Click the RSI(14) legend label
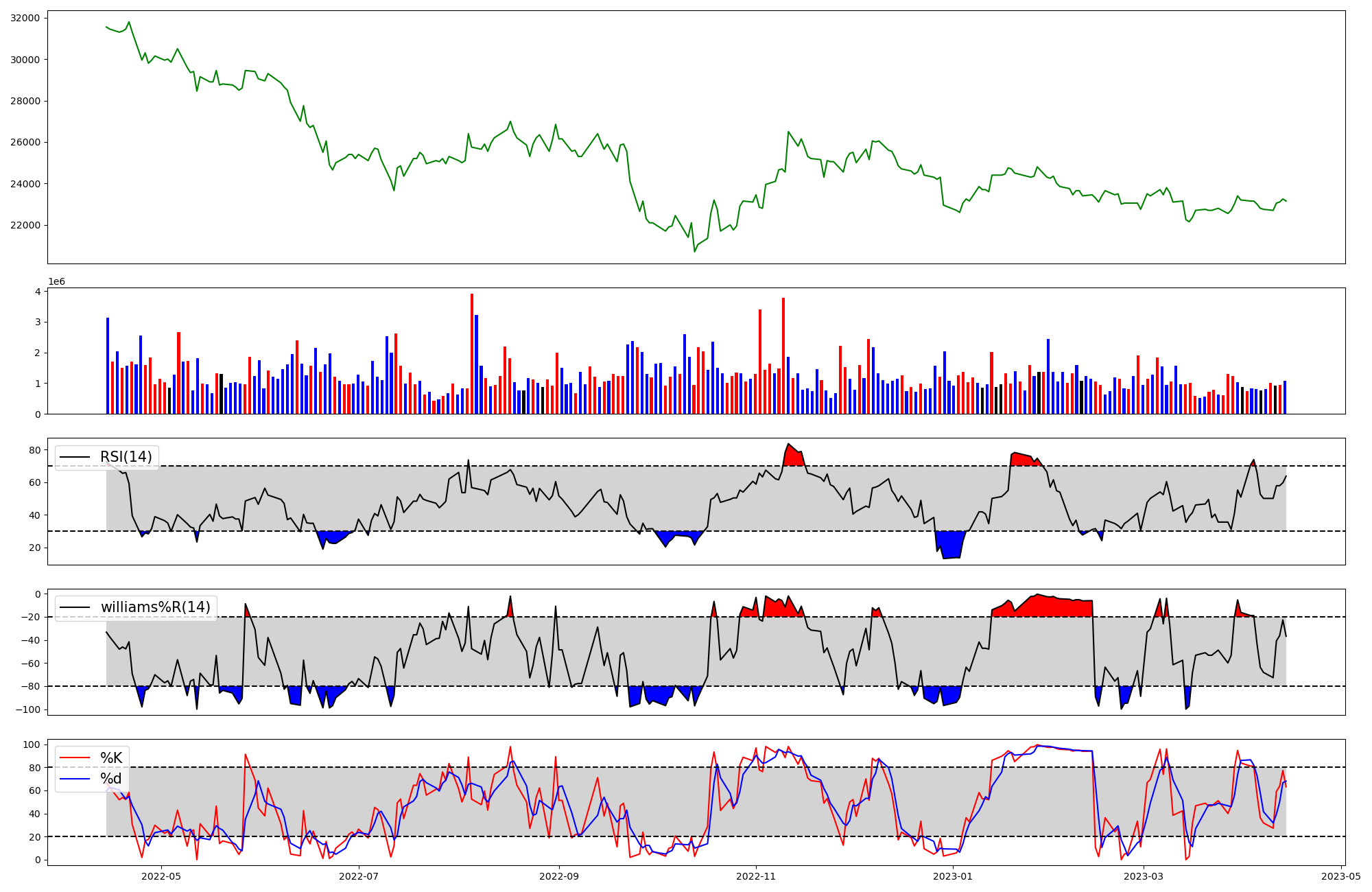Viewport: 1372px width, 892px height. pos(126,457)
